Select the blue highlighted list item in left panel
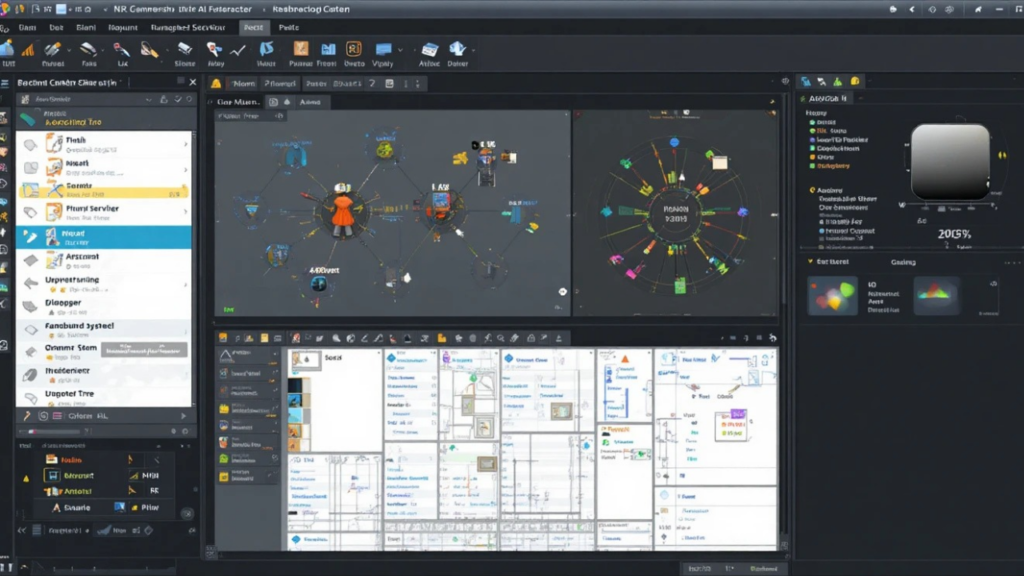 [x=104, y=237]
